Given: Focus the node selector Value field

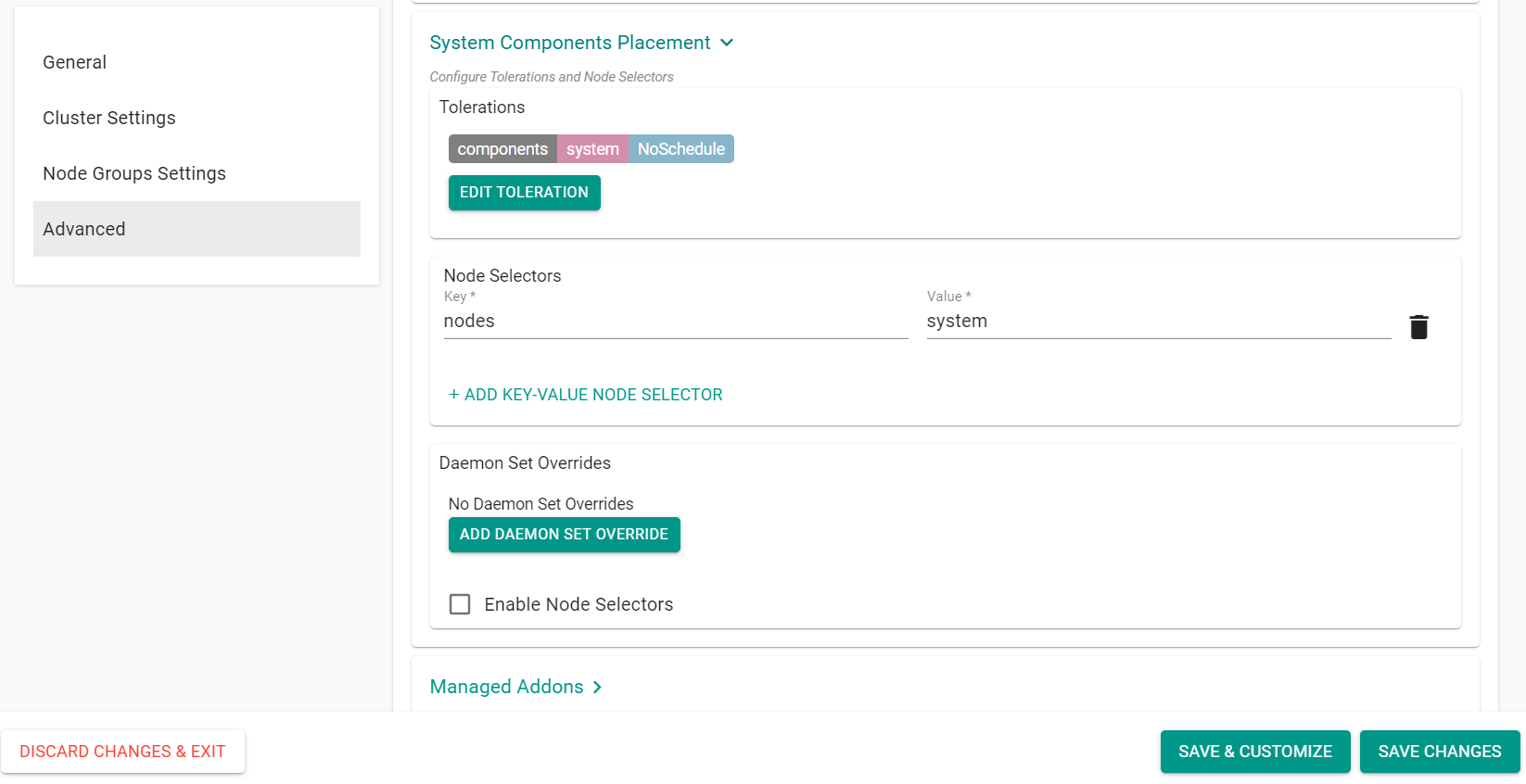Looking at the screenshot, I should [x=1159, y=322].
